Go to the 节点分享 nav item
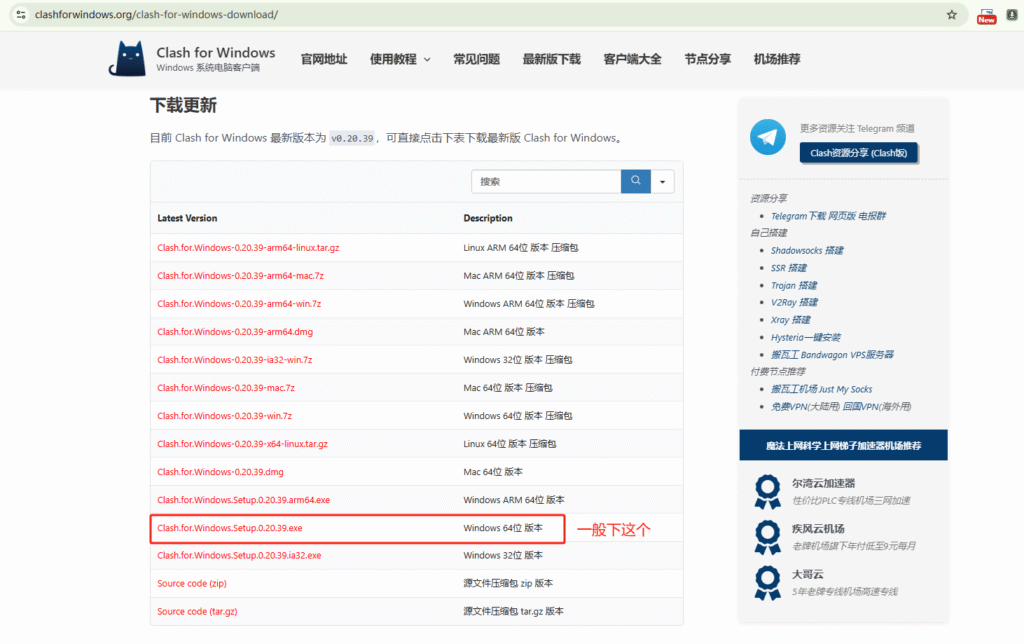This screenshot has width=1024, height=644. (707, 59)
